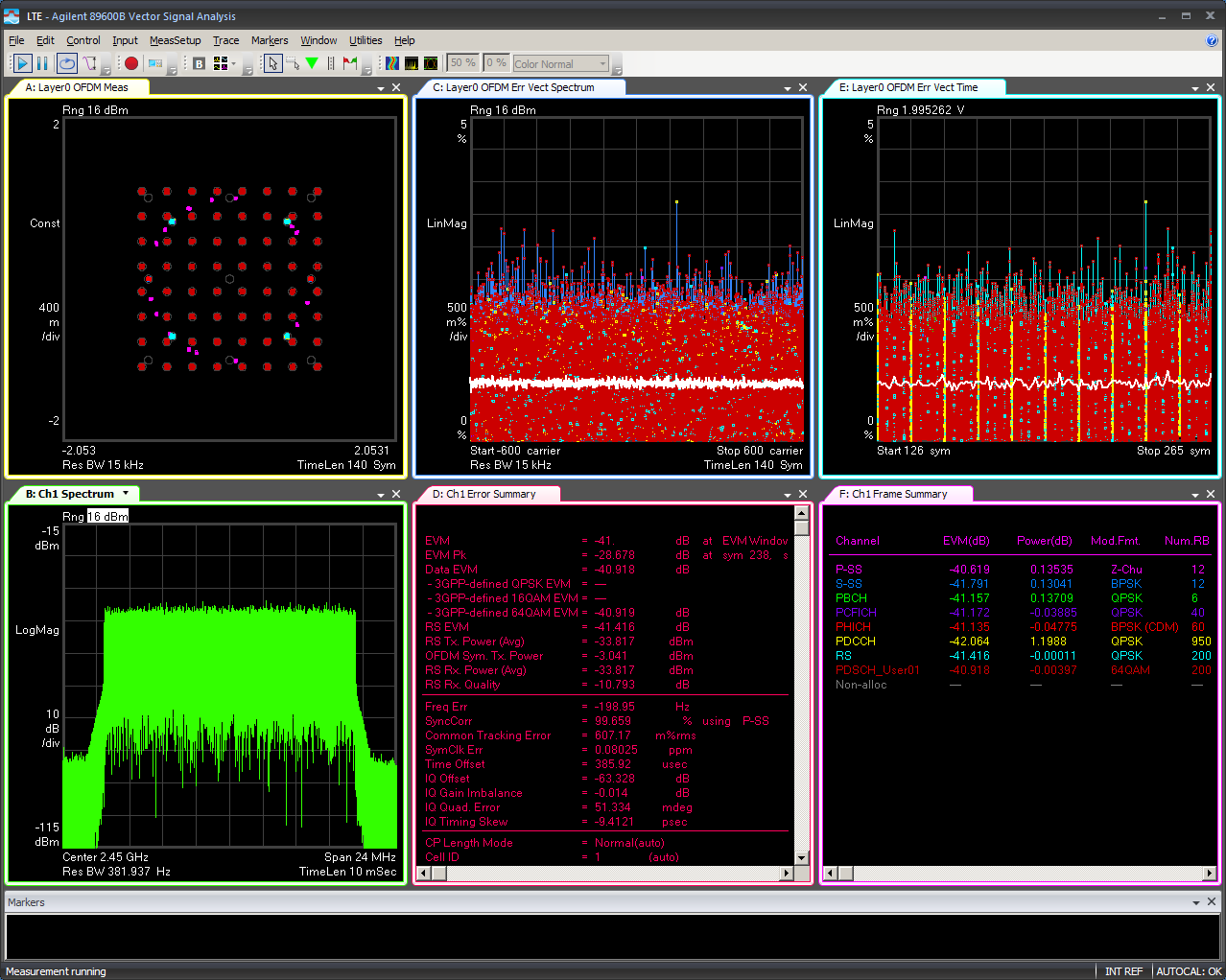Select the C: Layer0 OFDM Err Vect Spectrum tab
Viewport: 1226px width, 980px height.
pyautogui.click(x=514, y=87)
